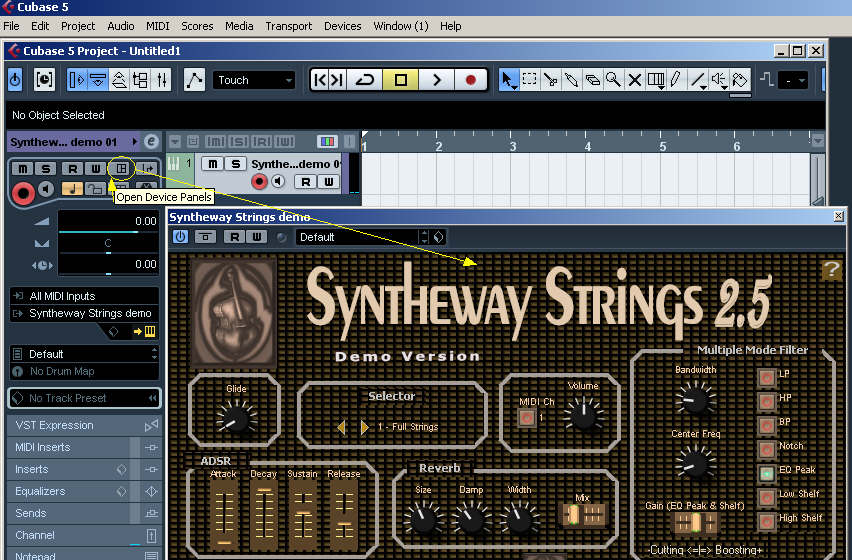
Task: Select the Play speaker tool
Action: (x=718, y=80)
